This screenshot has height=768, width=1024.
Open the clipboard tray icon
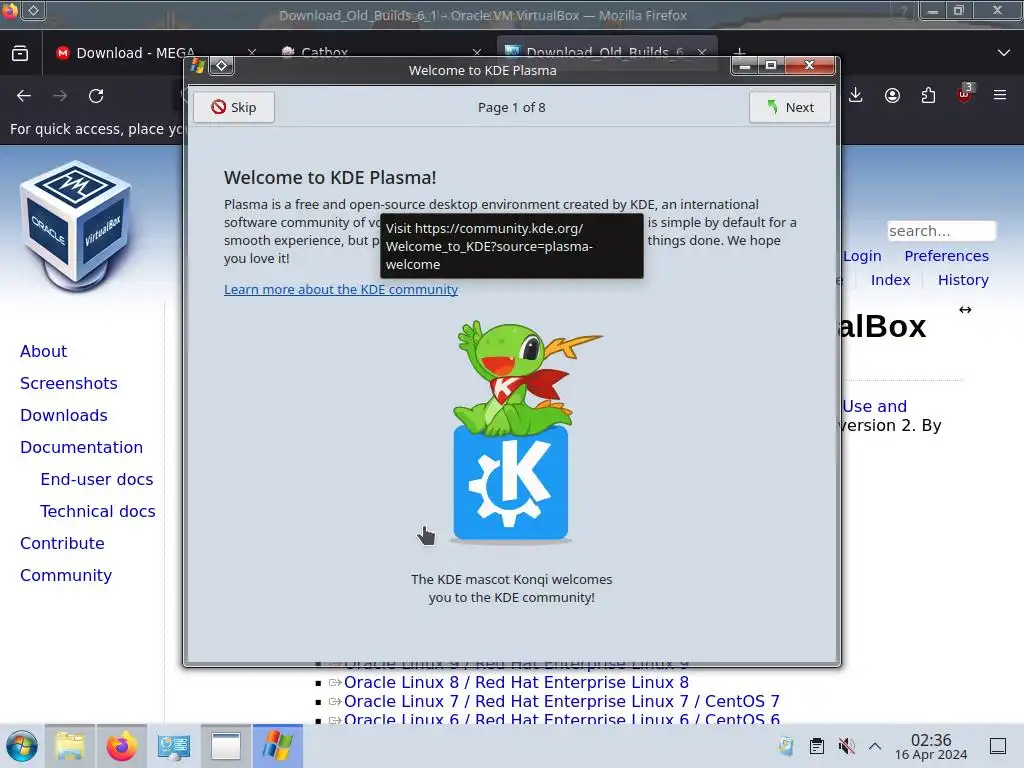click(x=816, y=746)
